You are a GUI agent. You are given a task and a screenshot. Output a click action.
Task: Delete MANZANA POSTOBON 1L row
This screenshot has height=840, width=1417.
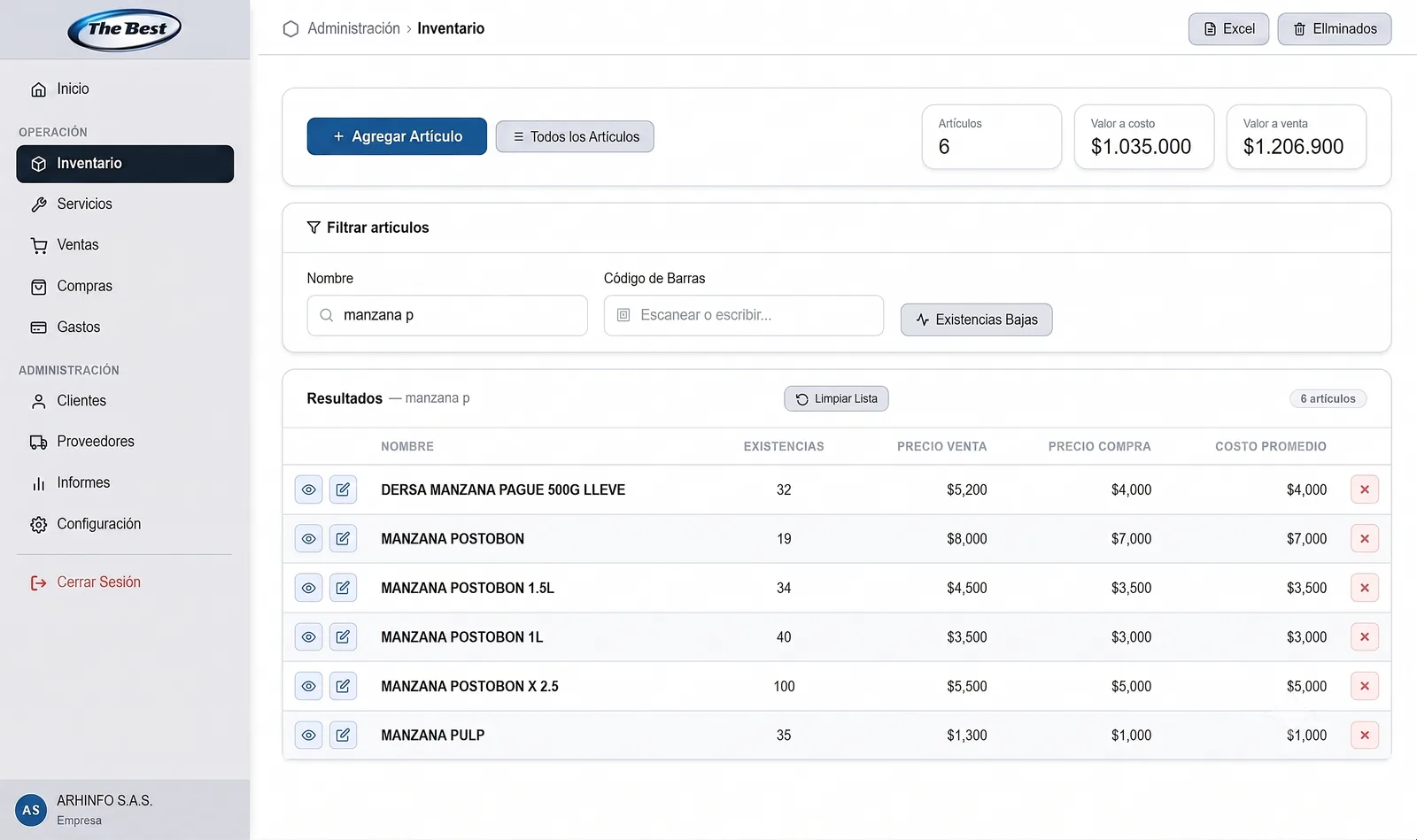[x=1365, y=637]
